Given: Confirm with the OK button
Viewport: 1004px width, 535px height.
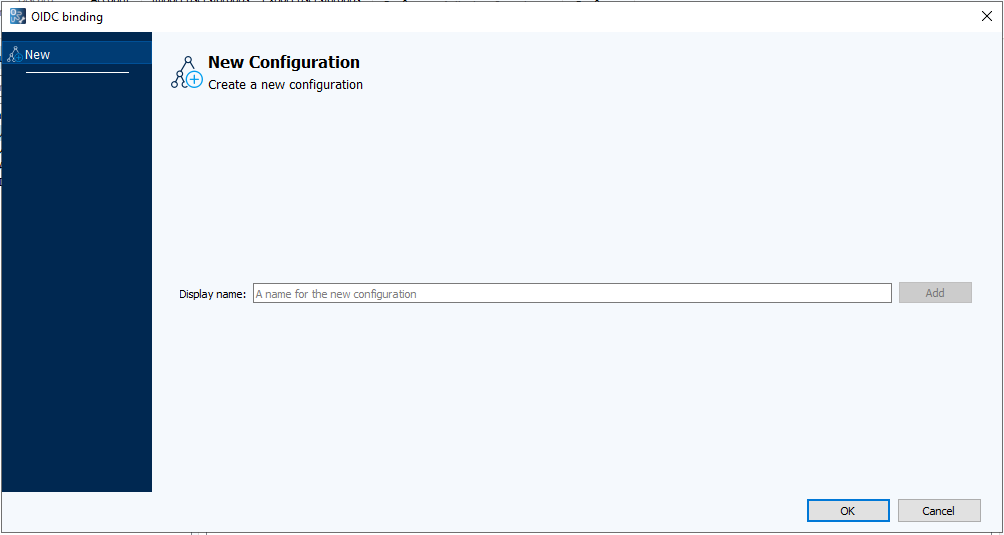Looking at the screenshot, I should click(847, 511).
